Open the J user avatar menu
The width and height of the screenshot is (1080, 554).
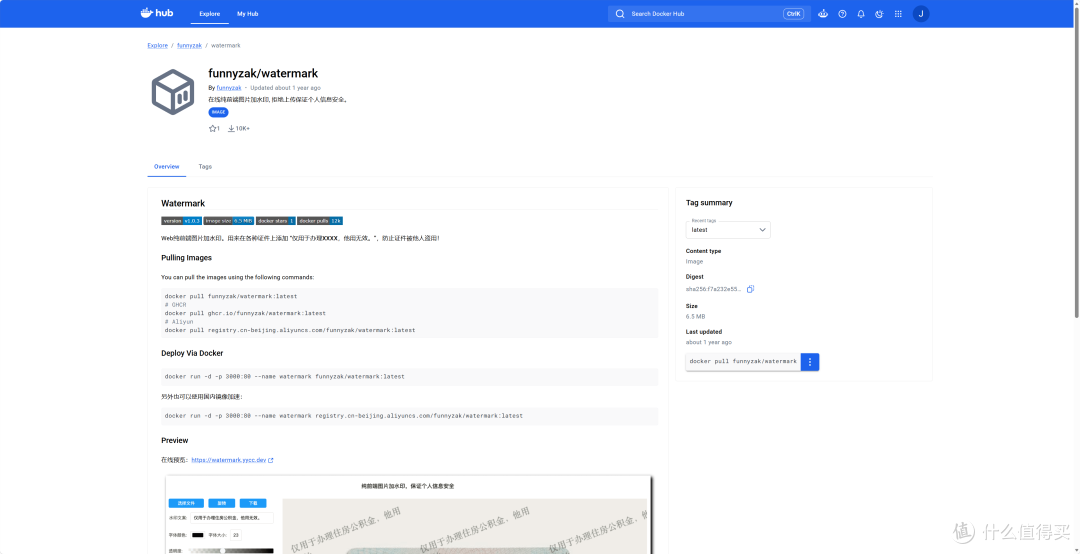pos(921,14)
